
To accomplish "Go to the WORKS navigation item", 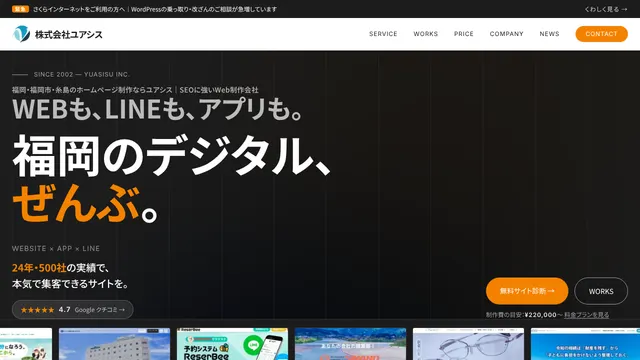I will coord(425,34).
